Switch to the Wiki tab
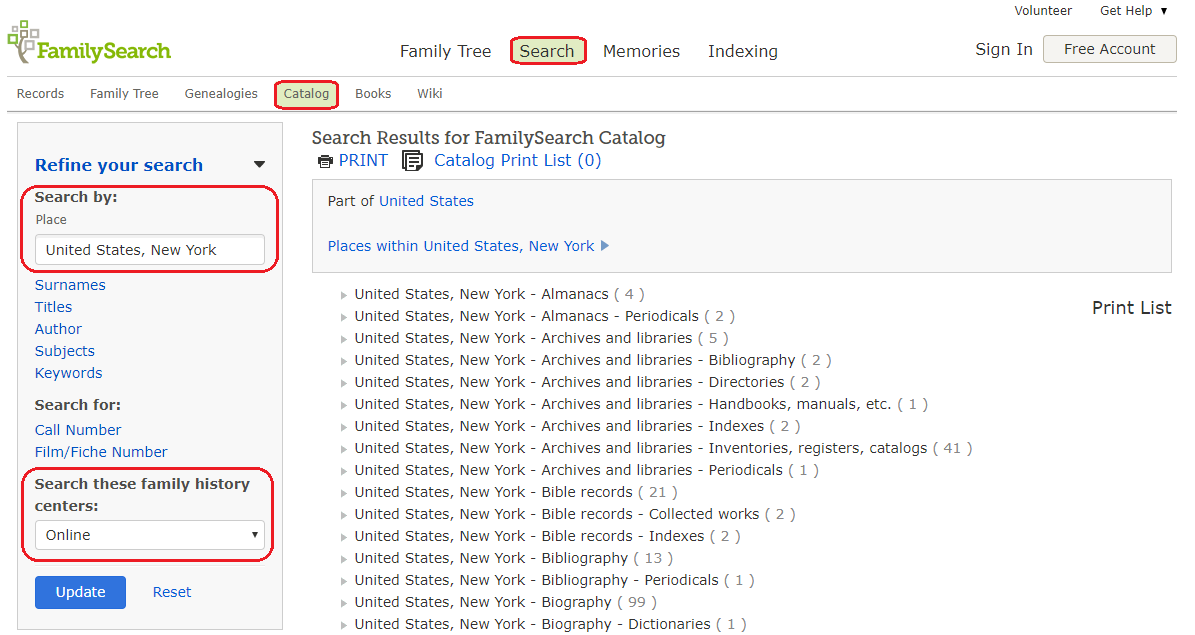 (430, 94)
